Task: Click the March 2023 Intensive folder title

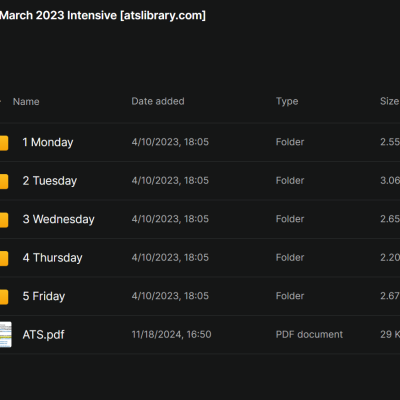Action: click(x=103, y=15)
